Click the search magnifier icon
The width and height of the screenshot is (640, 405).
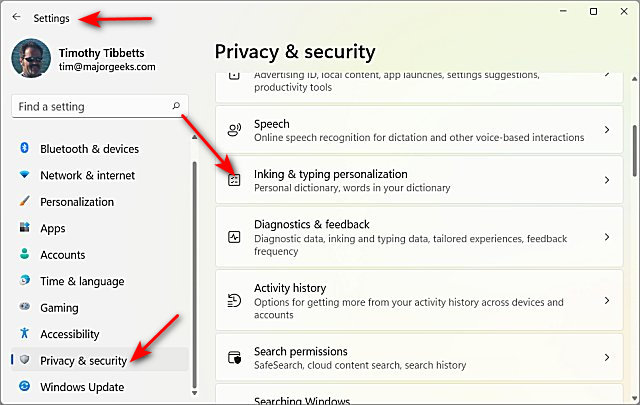[176, 105]
